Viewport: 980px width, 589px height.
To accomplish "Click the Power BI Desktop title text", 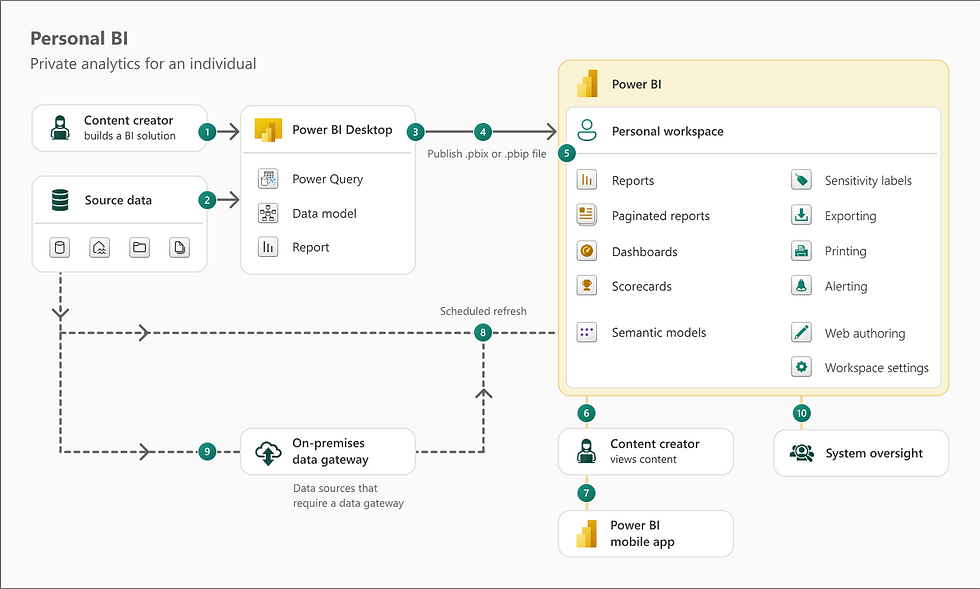I will tap(342, 129).
